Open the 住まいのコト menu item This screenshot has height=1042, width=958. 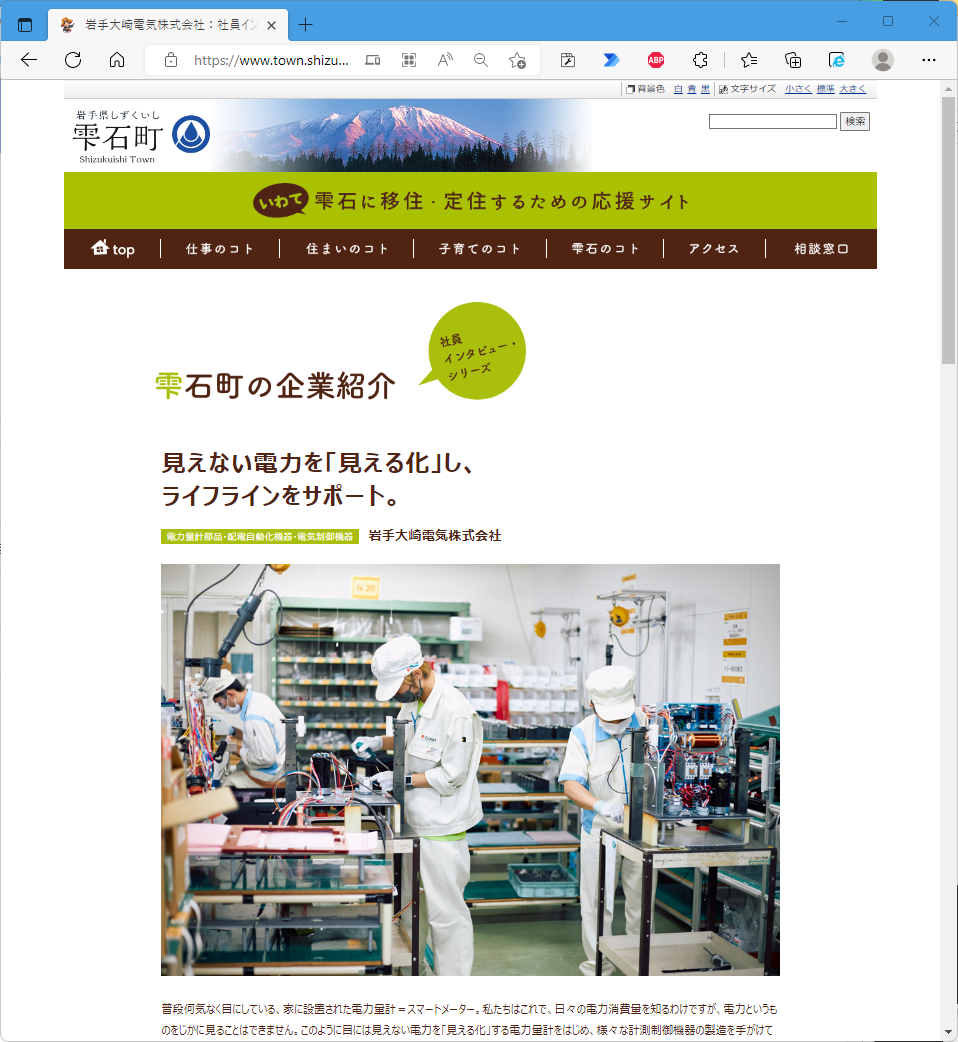[x=347, y=249]
